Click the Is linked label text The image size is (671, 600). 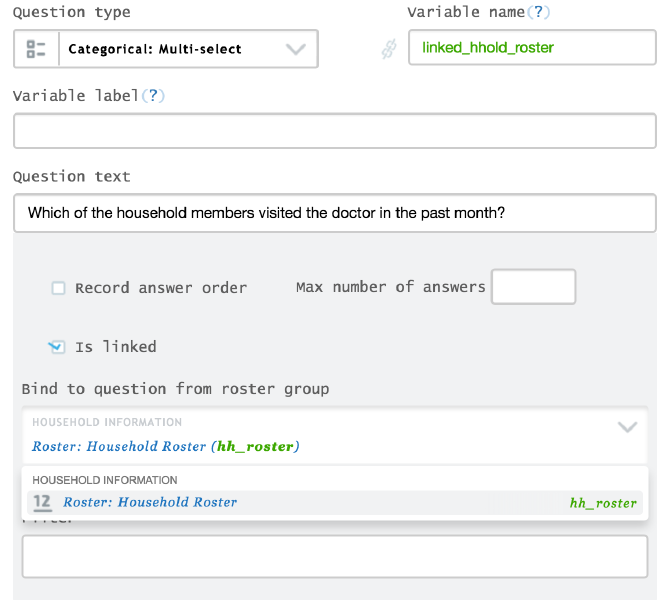116,347
